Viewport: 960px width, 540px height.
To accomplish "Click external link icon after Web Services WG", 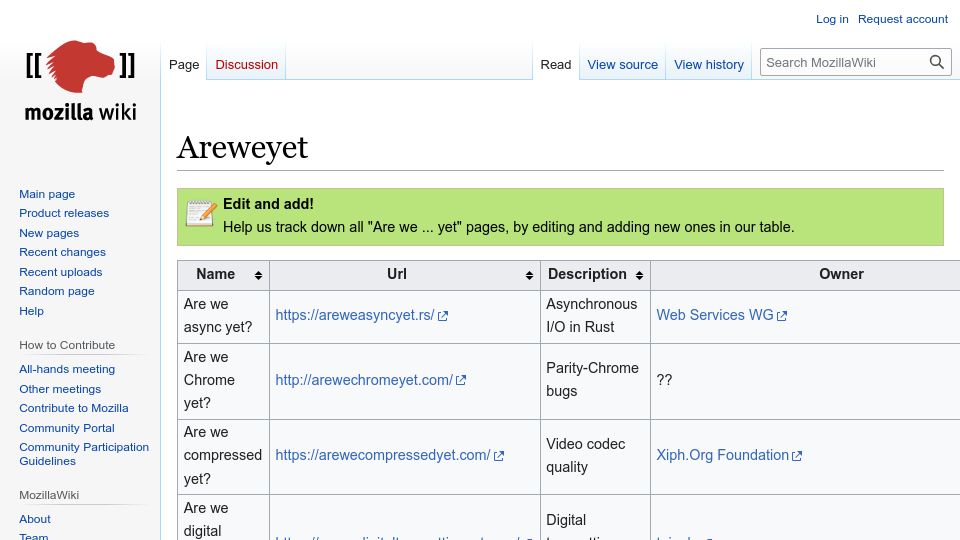I will pyautogui.click(x=782, y=316).
